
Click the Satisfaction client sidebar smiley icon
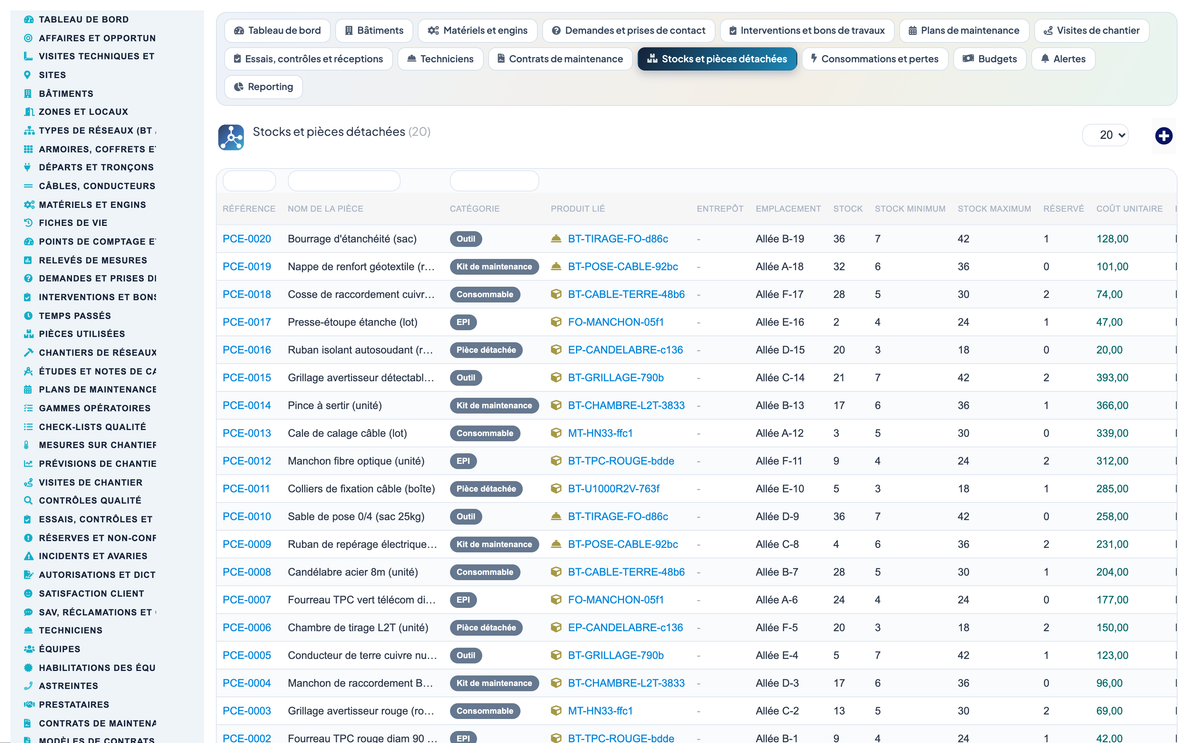pos(28,593)
